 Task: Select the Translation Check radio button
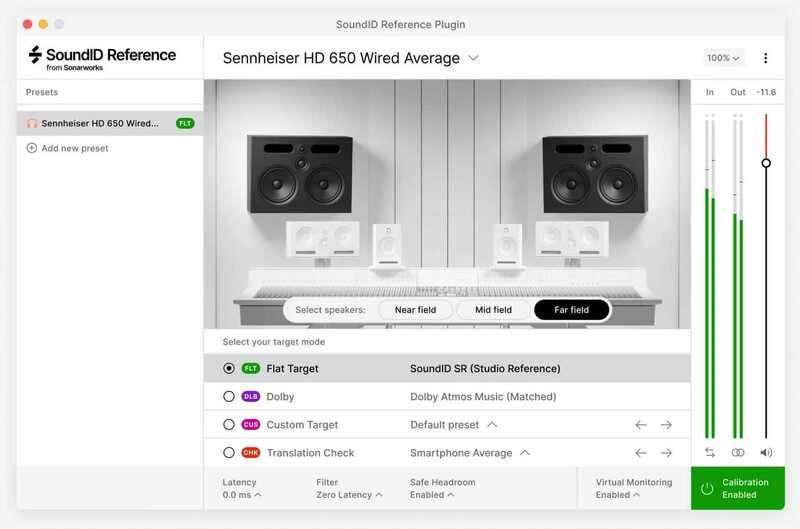pyautogui.click(x=229, y=453)
